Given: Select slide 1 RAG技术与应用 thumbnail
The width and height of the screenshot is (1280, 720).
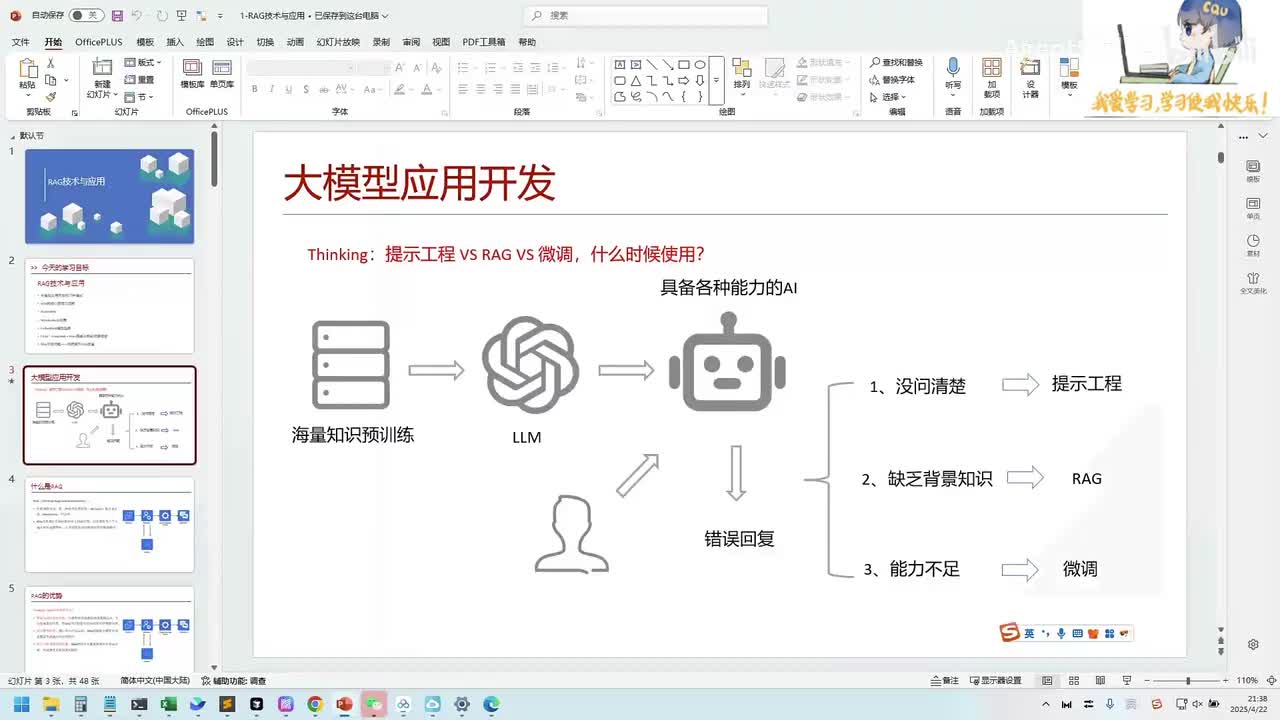Looking at the screenshot, I should tap(109, 196).
